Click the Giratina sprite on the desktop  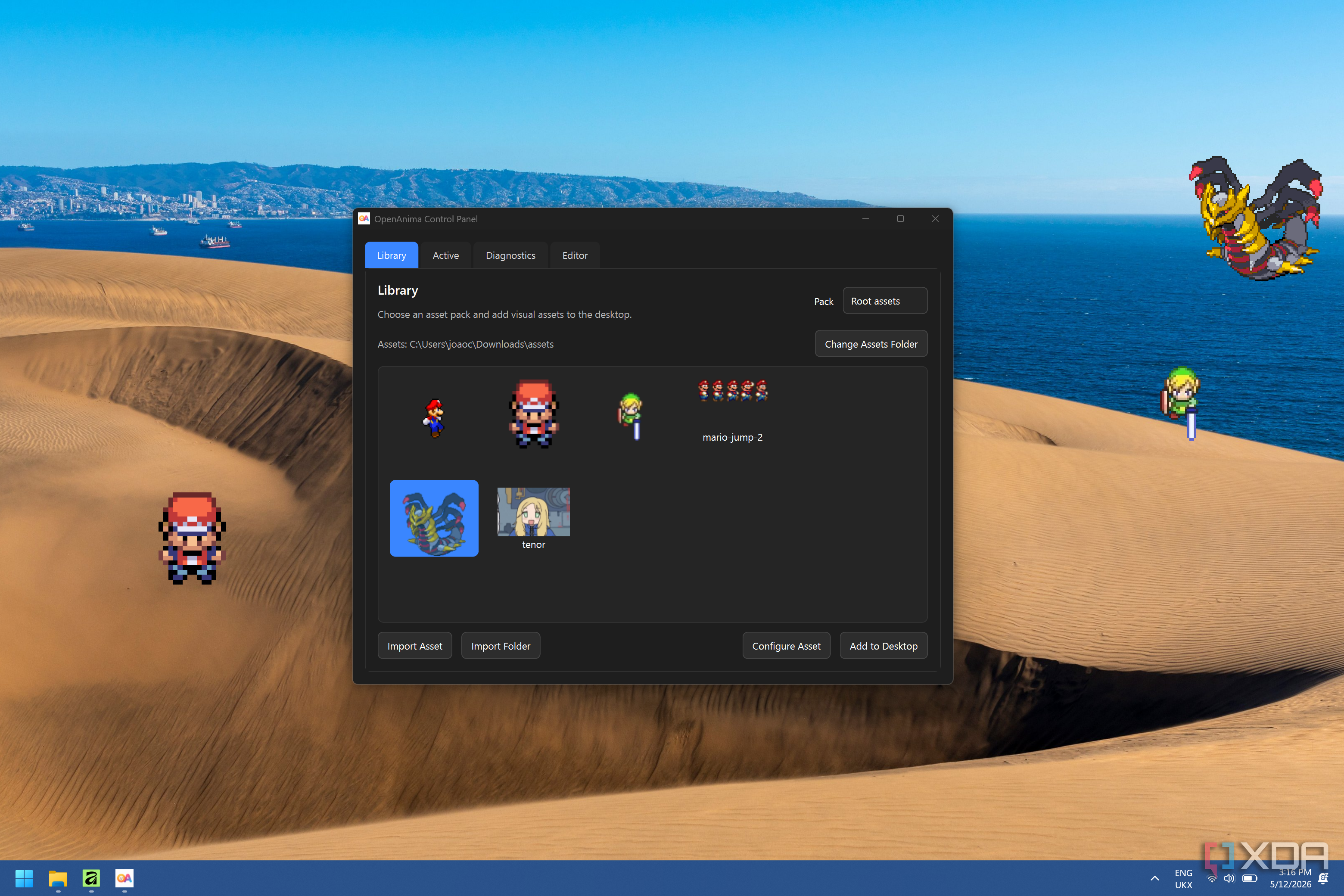1257,219
